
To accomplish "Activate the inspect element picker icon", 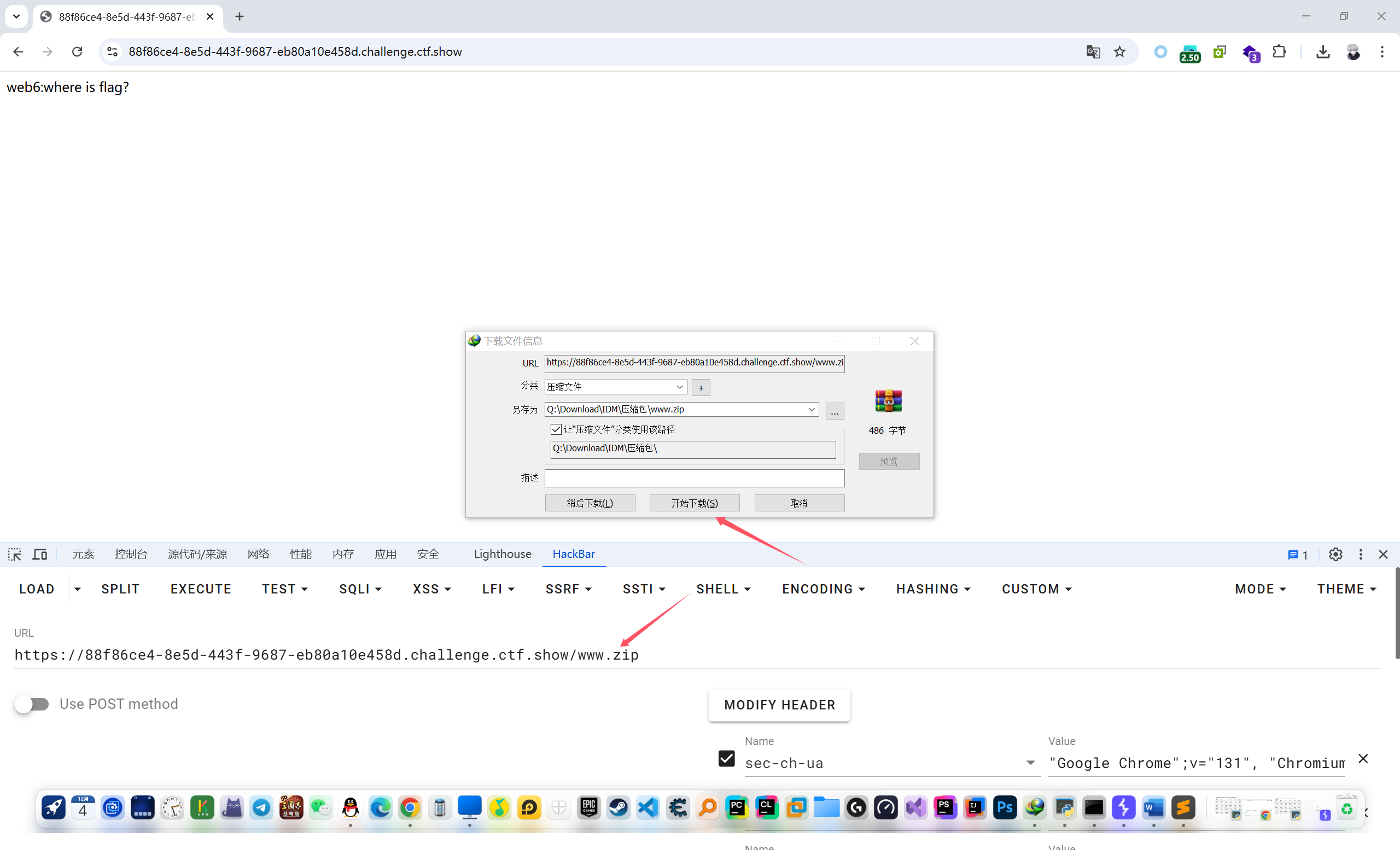I will coord(15,554).
